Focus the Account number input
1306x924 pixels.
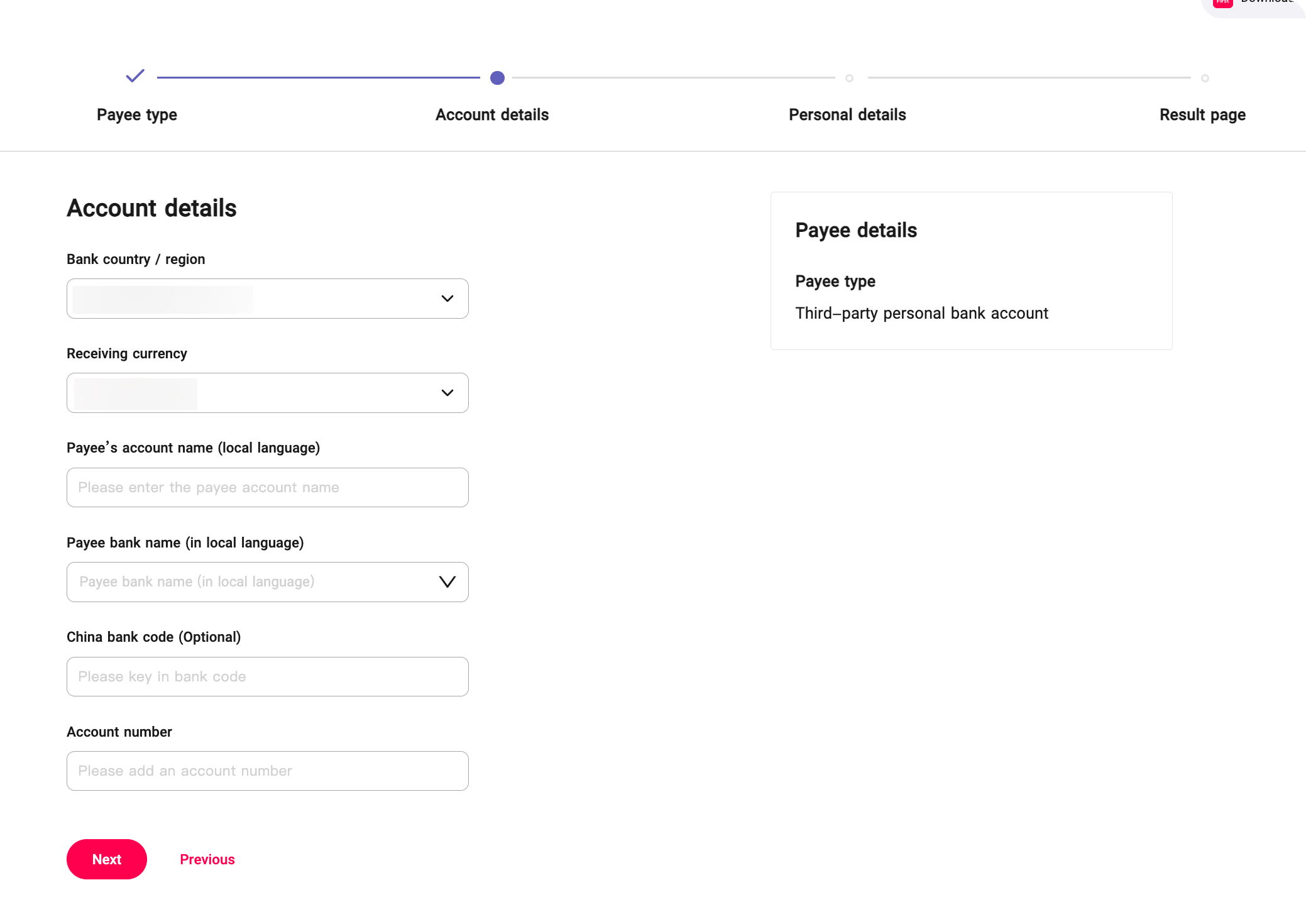point(267,771)
